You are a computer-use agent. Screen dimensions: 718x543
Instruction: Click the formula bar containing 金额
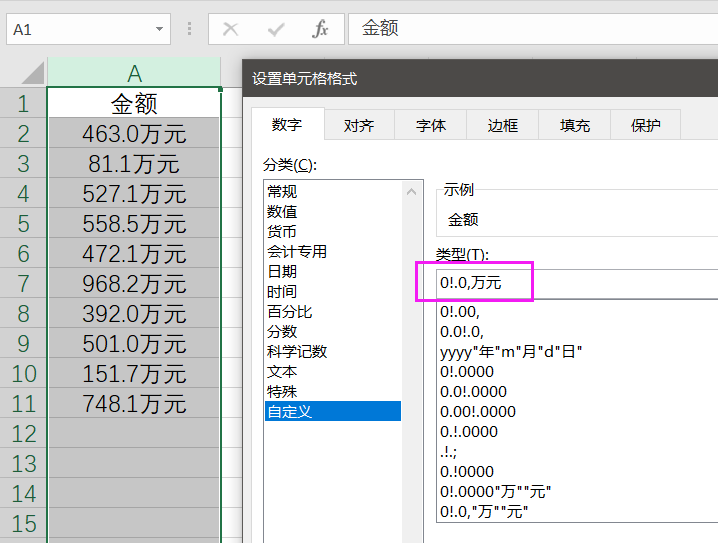coord(533,29)
